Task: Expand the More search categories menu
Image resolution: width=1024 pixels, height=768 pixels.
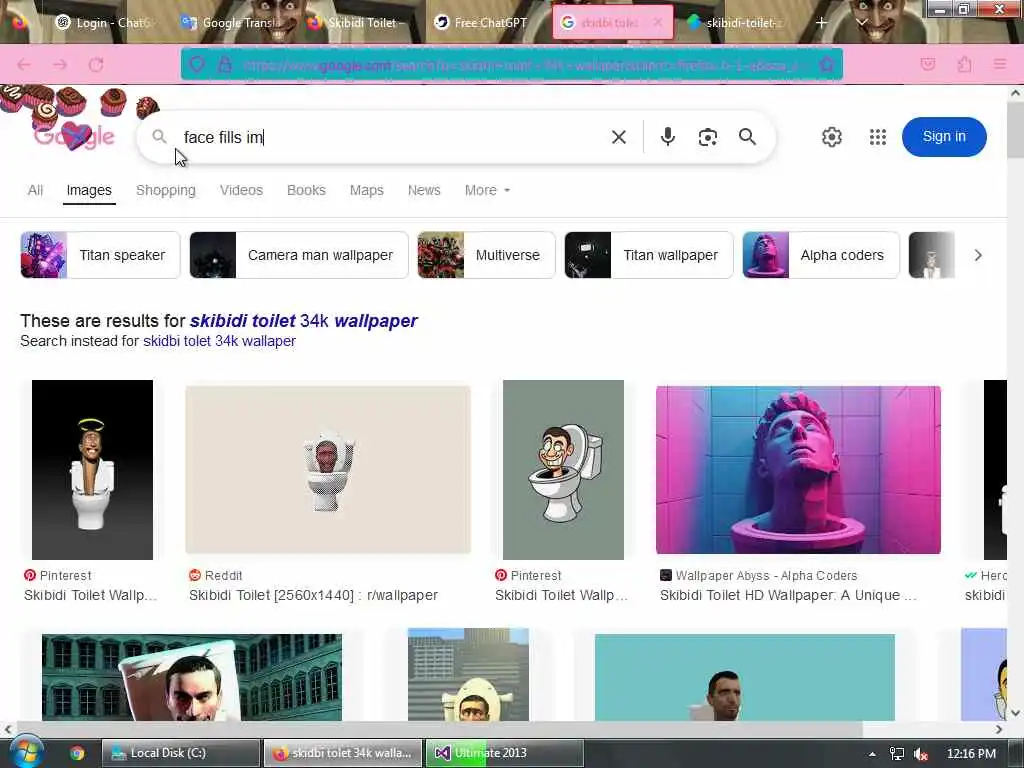Action: 487,190
